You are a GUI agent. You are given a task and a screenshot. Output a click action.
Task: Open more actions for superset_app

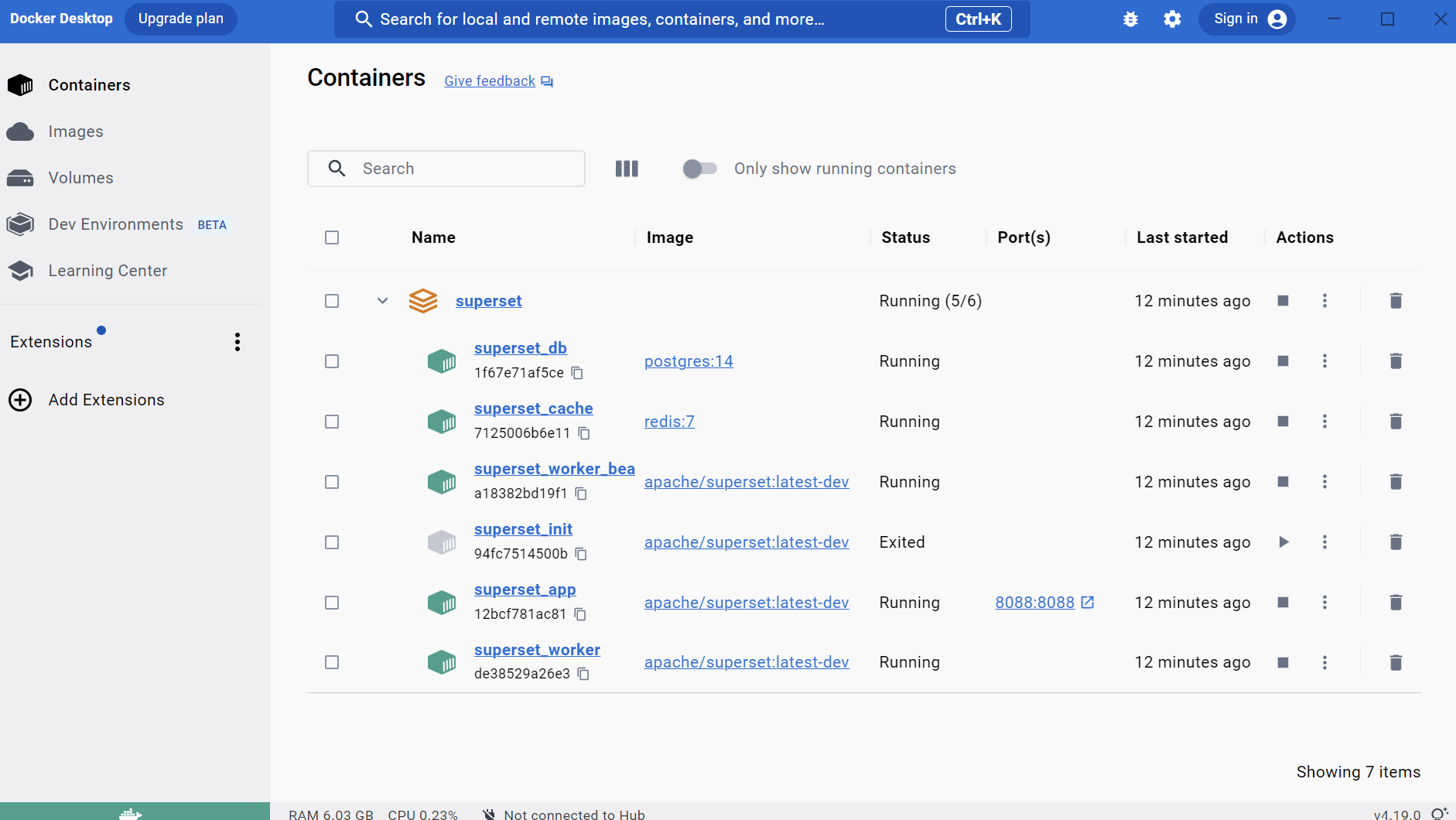(x=1324, y=603)
